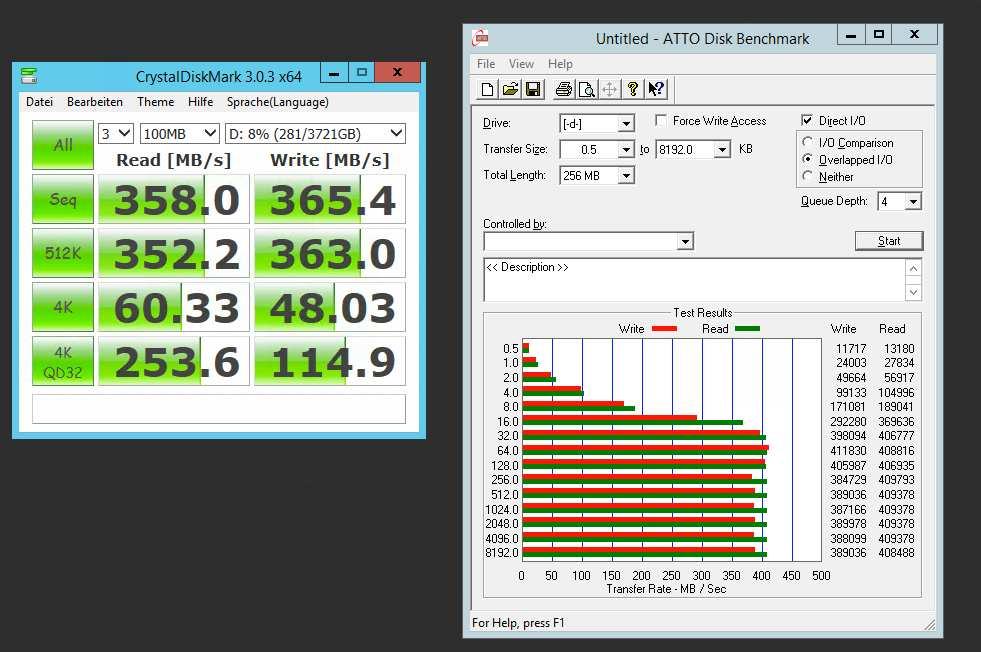The image size is (981, 652).
Task: Run the 4K test button
Action: pos(63,307)
